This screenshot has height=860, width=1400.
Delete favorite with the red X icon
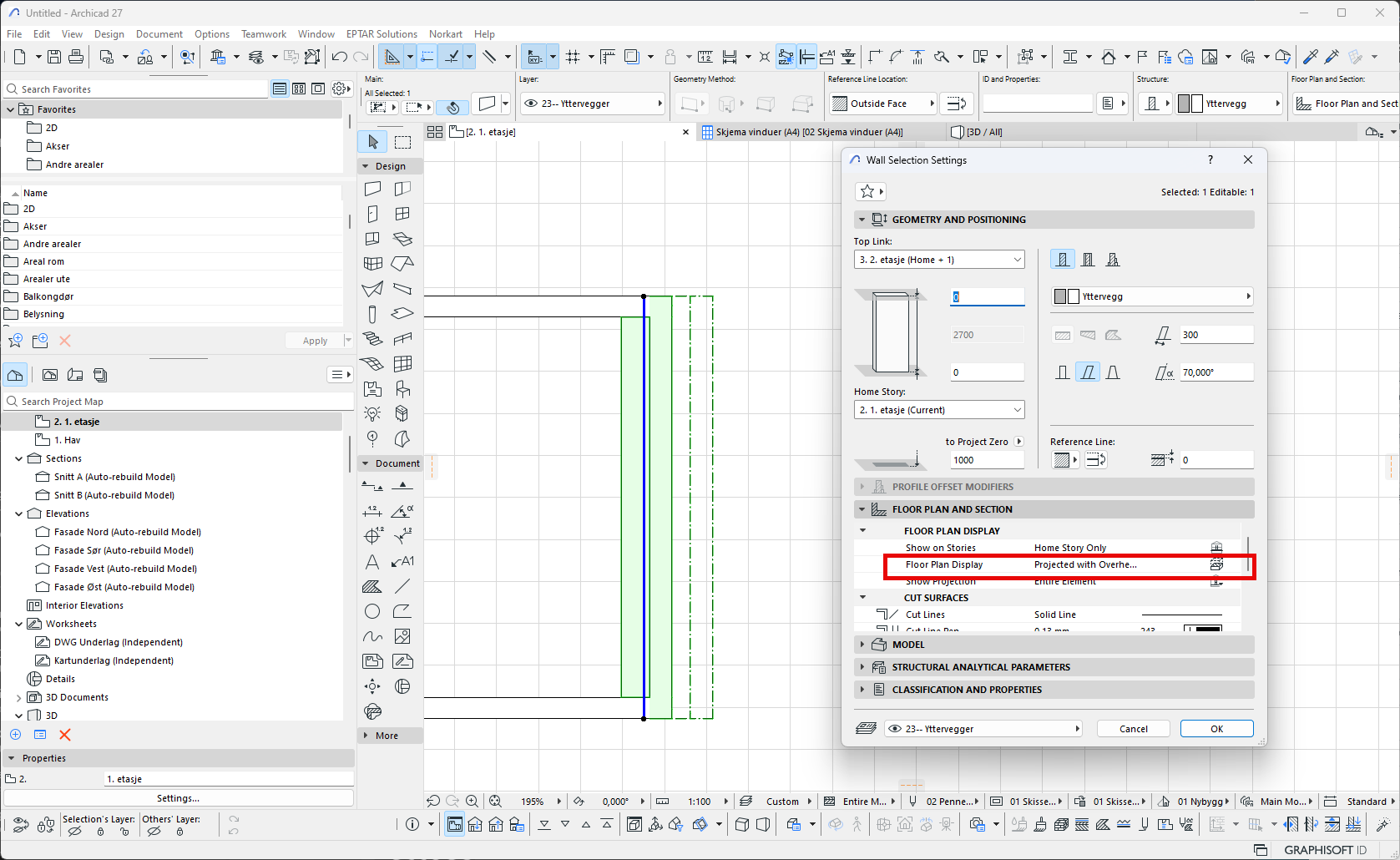(65, 341)
